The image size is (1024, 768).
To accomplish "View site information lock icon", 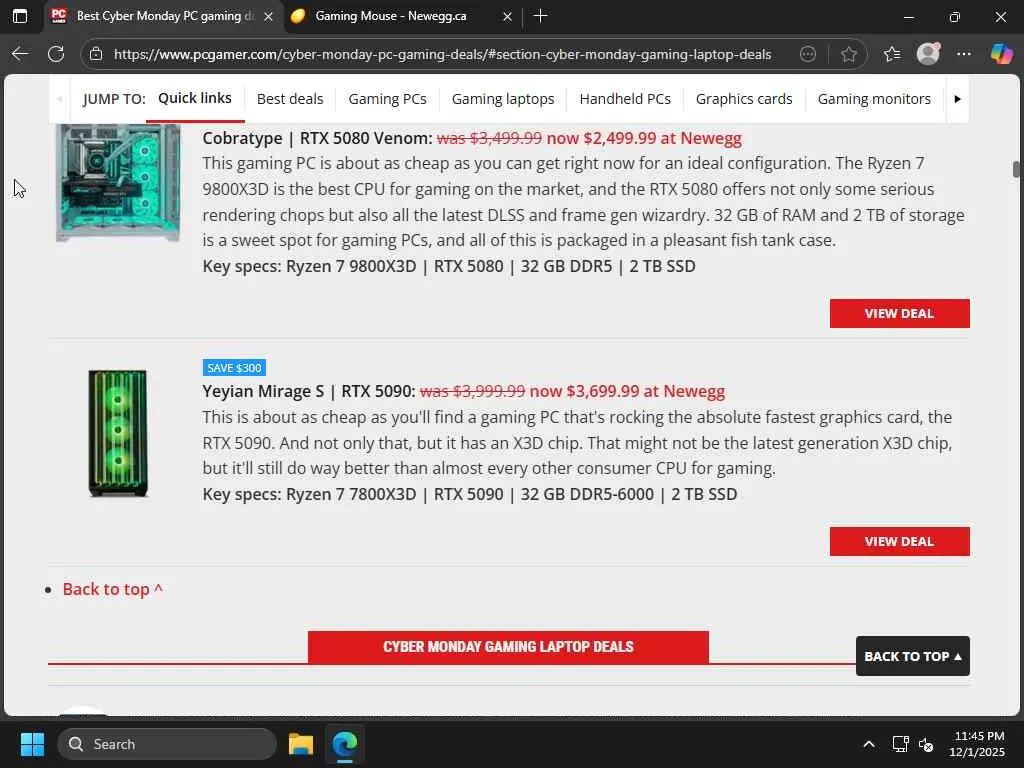I will tap(96, 54).
